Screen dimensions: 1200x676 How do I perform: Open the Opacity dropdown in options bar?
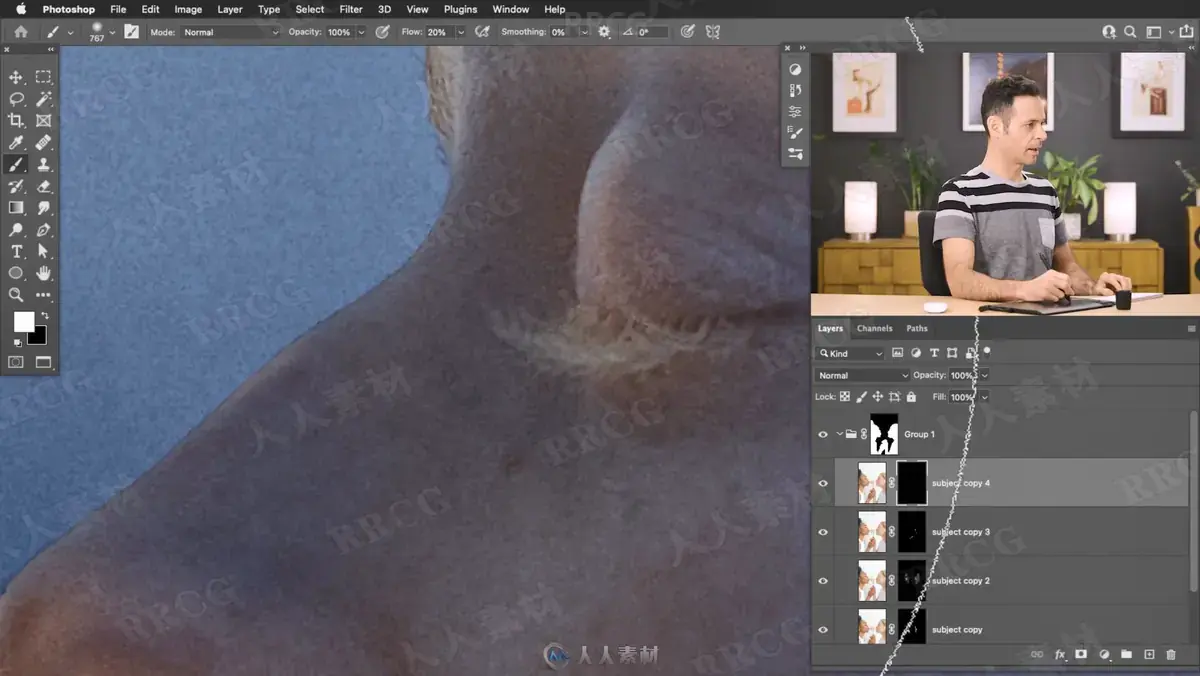(361, 32)
